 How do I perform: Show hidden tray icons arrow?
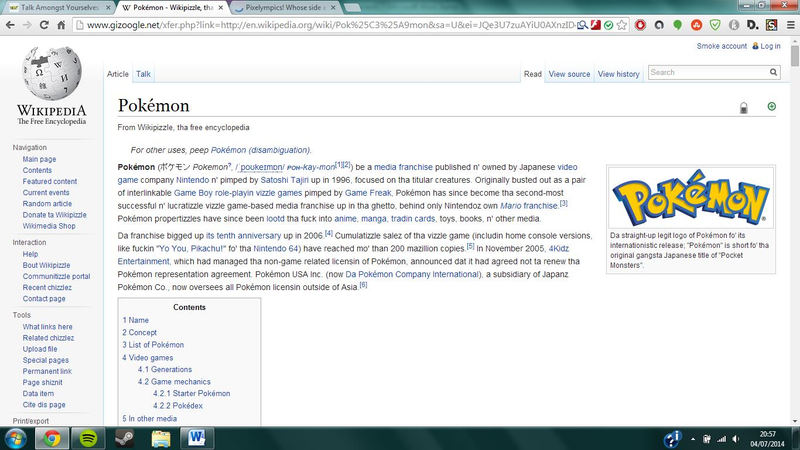(693, 439)
